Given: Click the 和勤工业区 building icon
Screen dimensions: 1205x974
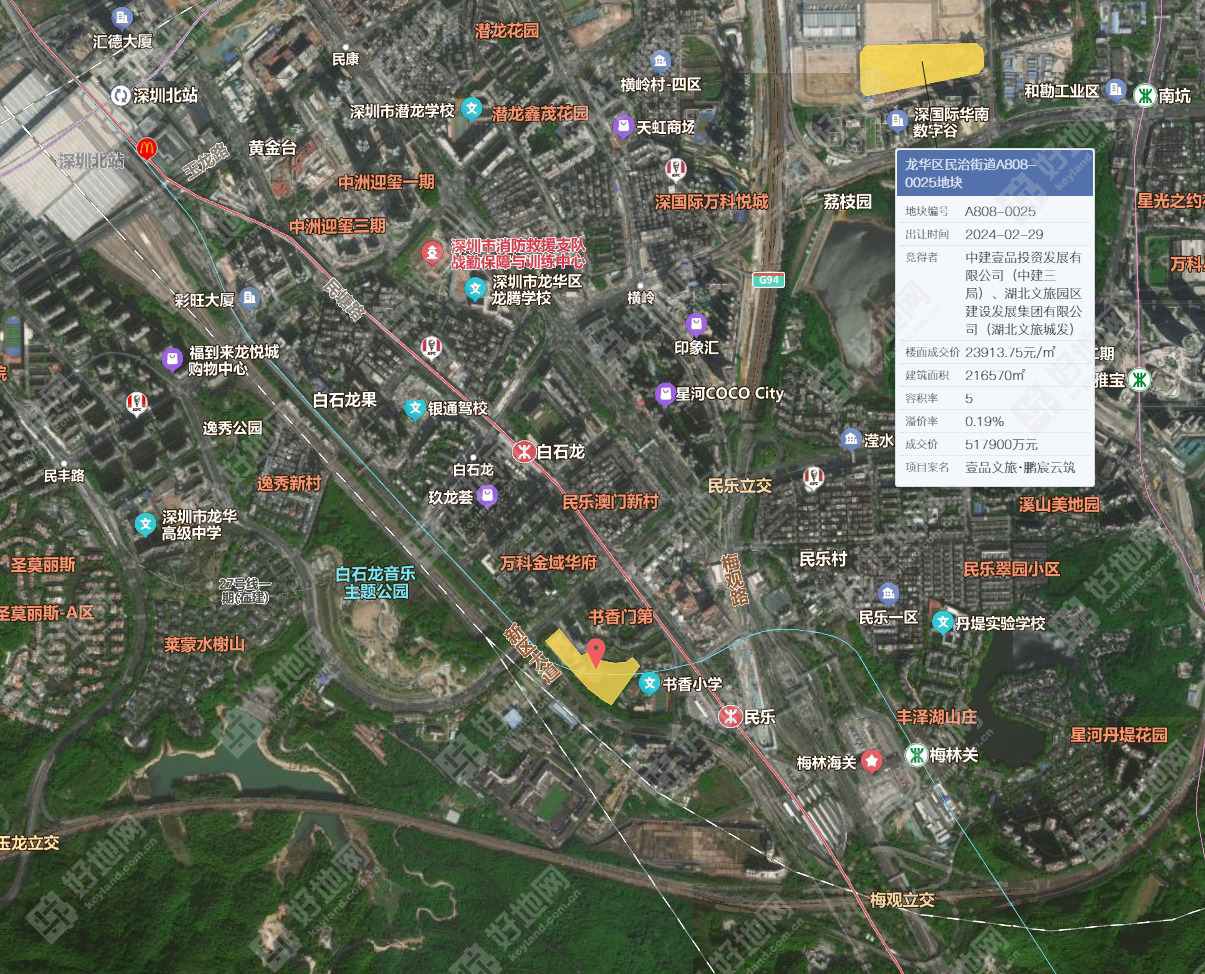Looking at the screenshot, I should point(1117,90).
